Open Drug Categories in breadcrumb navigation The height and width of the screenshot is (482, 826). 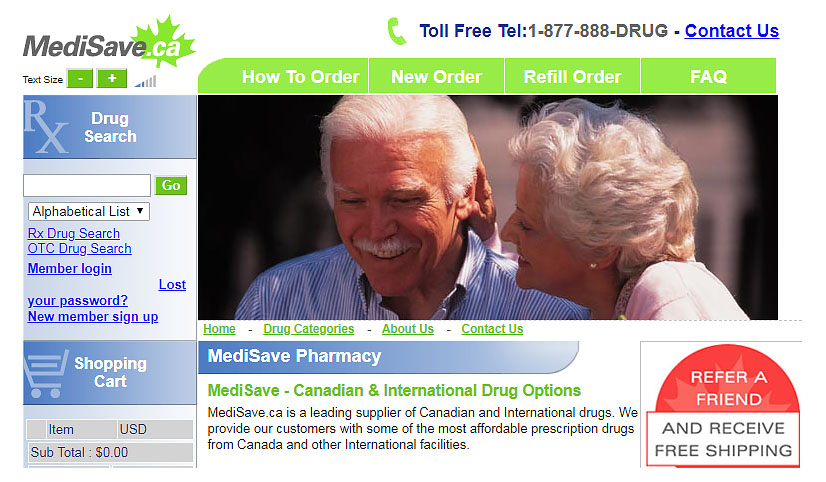tap(309, 329)
